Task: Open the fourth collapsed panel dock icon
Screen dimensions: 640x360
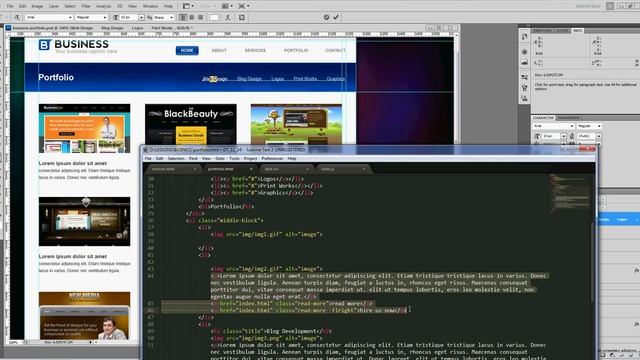Action: (x=524, y=77)
